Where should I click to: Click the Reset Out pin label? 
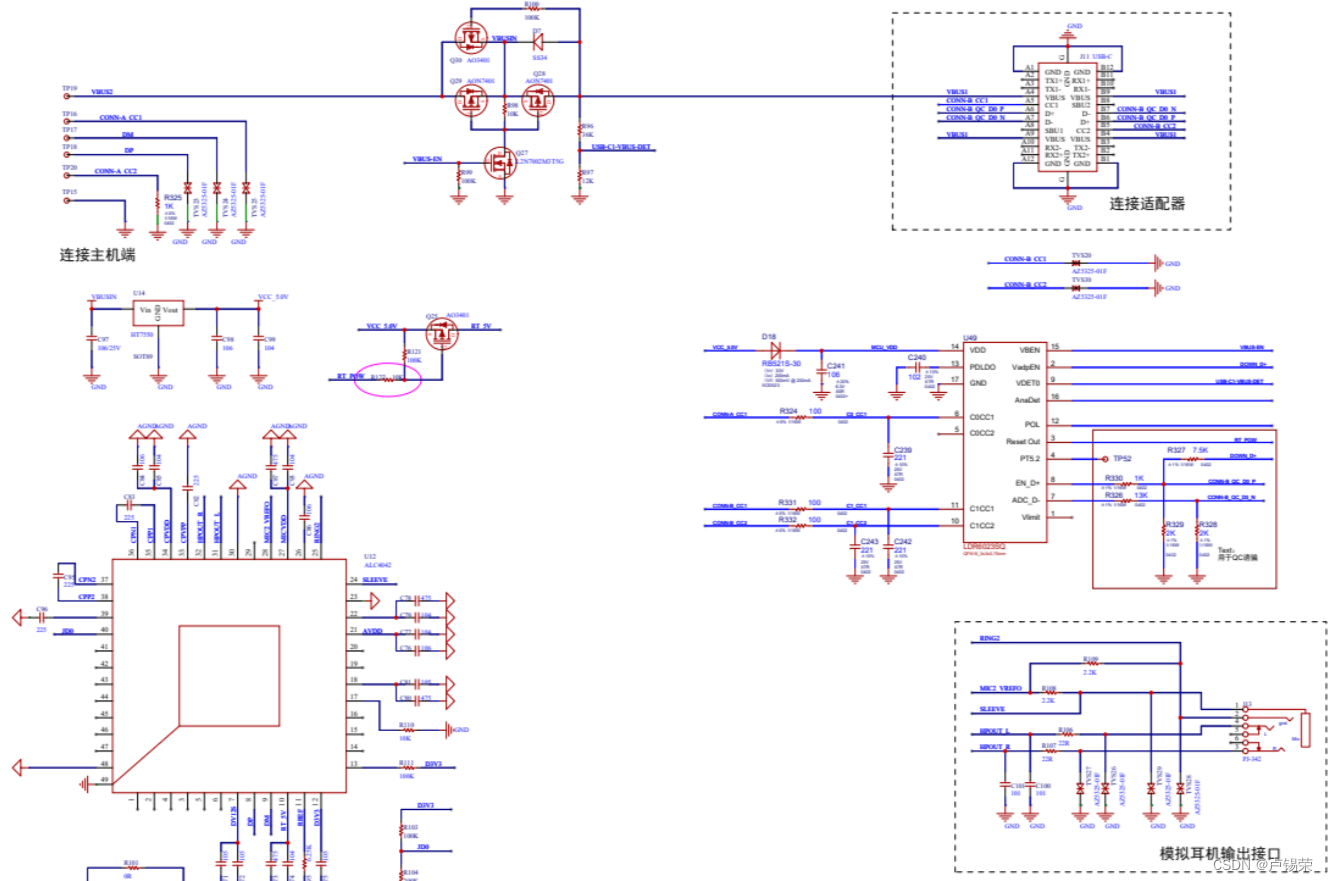coord(1023,441)
